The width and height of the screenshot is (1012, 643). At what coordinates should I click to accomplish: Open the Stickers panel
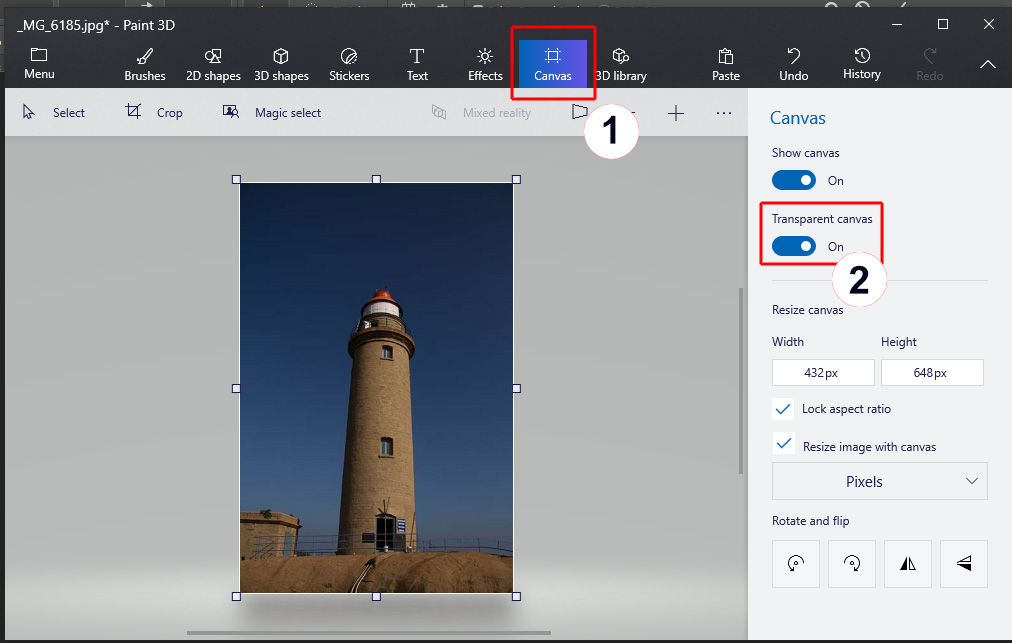[348, 62]
